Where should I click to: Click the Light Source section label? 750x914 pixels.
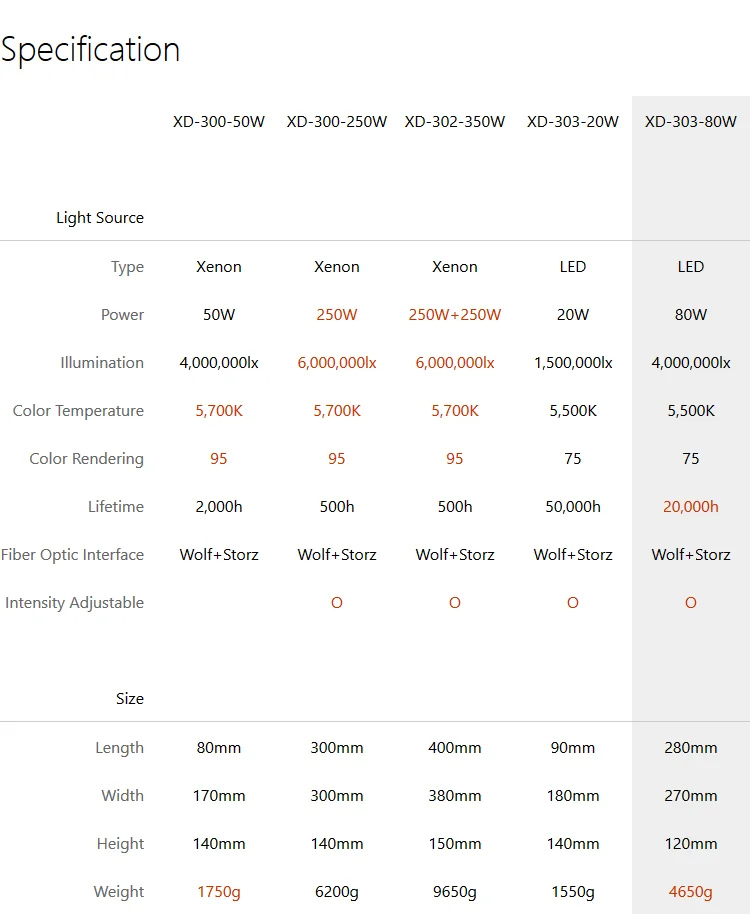click(100, 218)
